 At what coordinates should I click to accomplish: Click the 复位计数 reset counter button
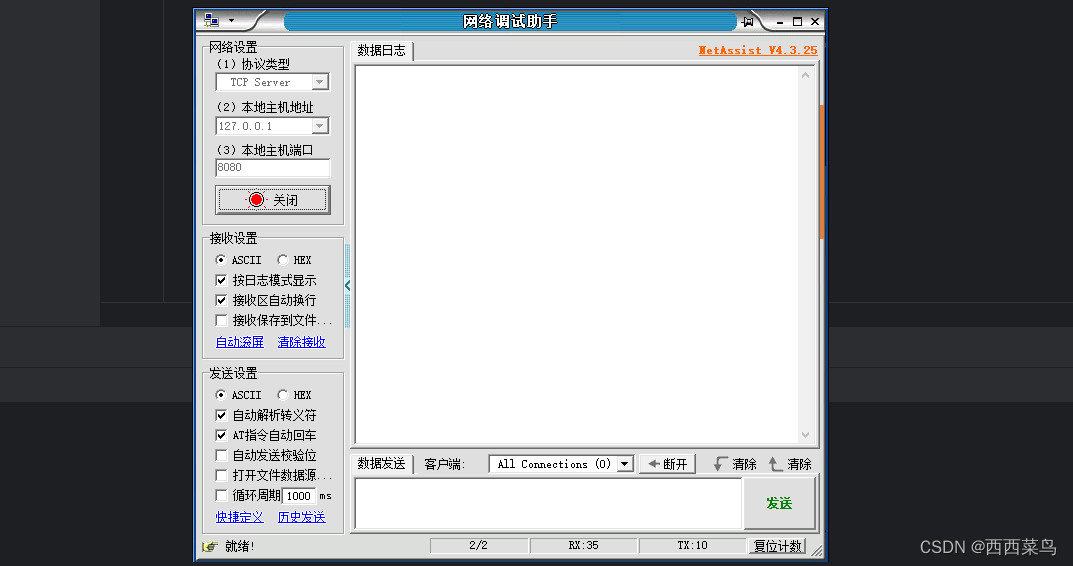pyautogui.click(x=777, y=546)
